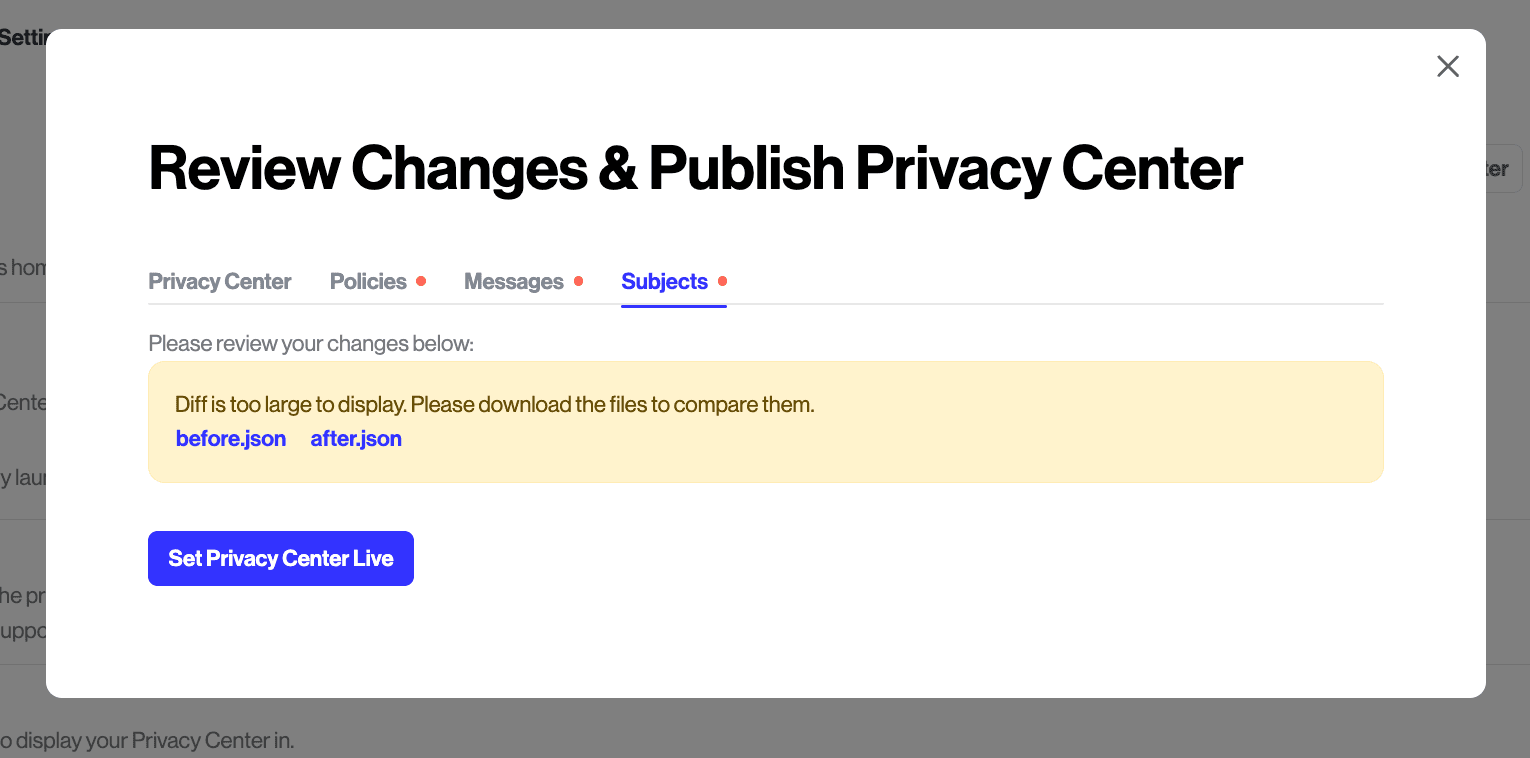Click the grey divider line under the tabs
1530x758 pixels.
pyautogui.click(x=1000, y=303)
